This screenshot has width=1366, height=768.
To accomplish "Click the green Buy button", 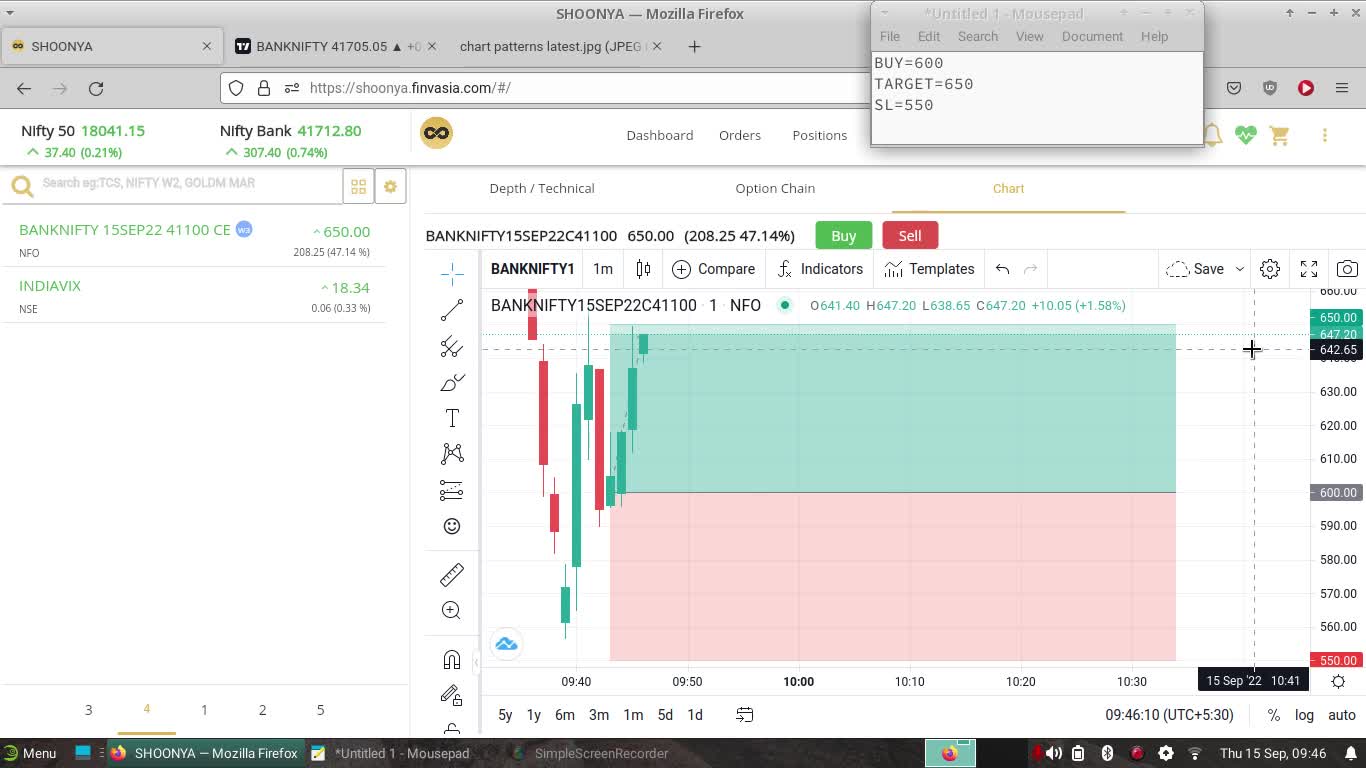I will pos(843,235).
